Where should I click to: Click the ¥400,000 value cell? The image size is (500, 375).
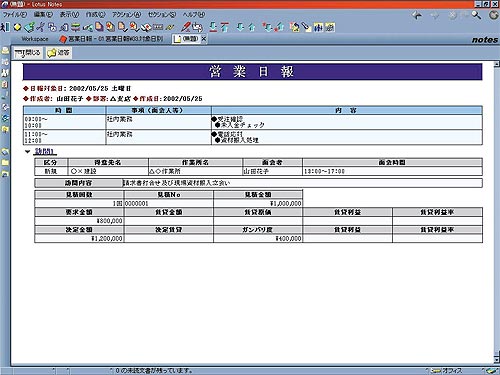[258, 238]
